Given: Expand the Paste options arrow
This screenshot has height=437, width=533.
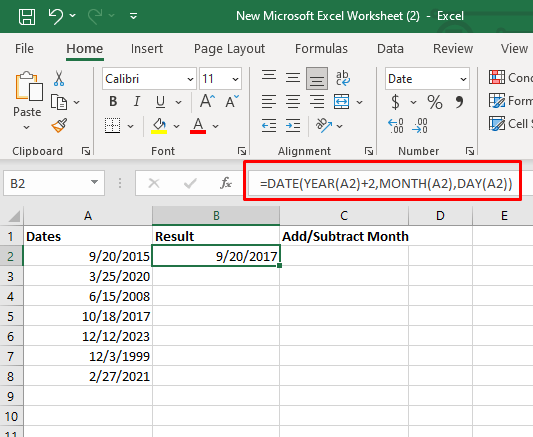Looking at the screenshot, I should tap(27, 127).
